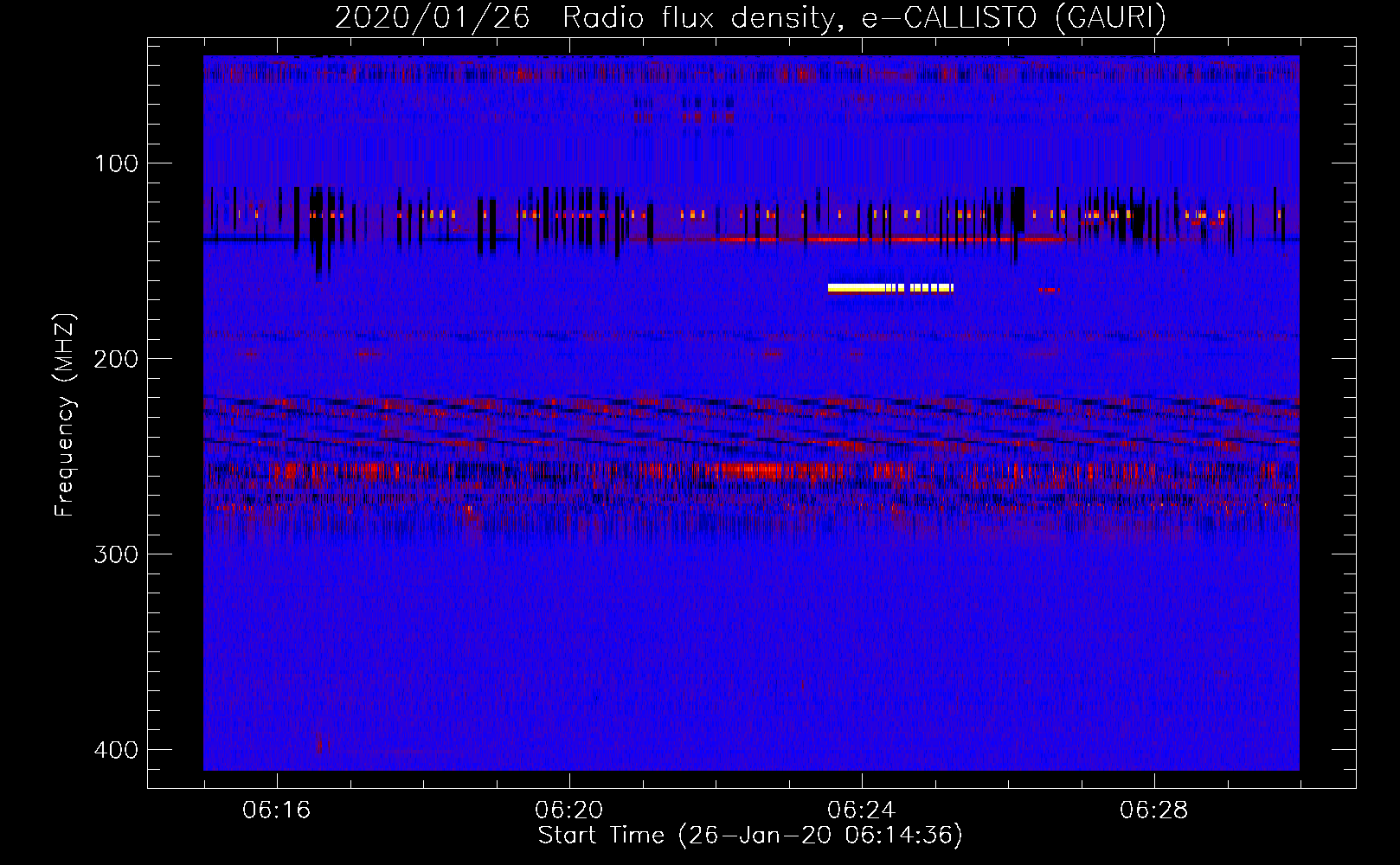
Task: Click the '06:20' time tick label
Action: pos(569,811)
